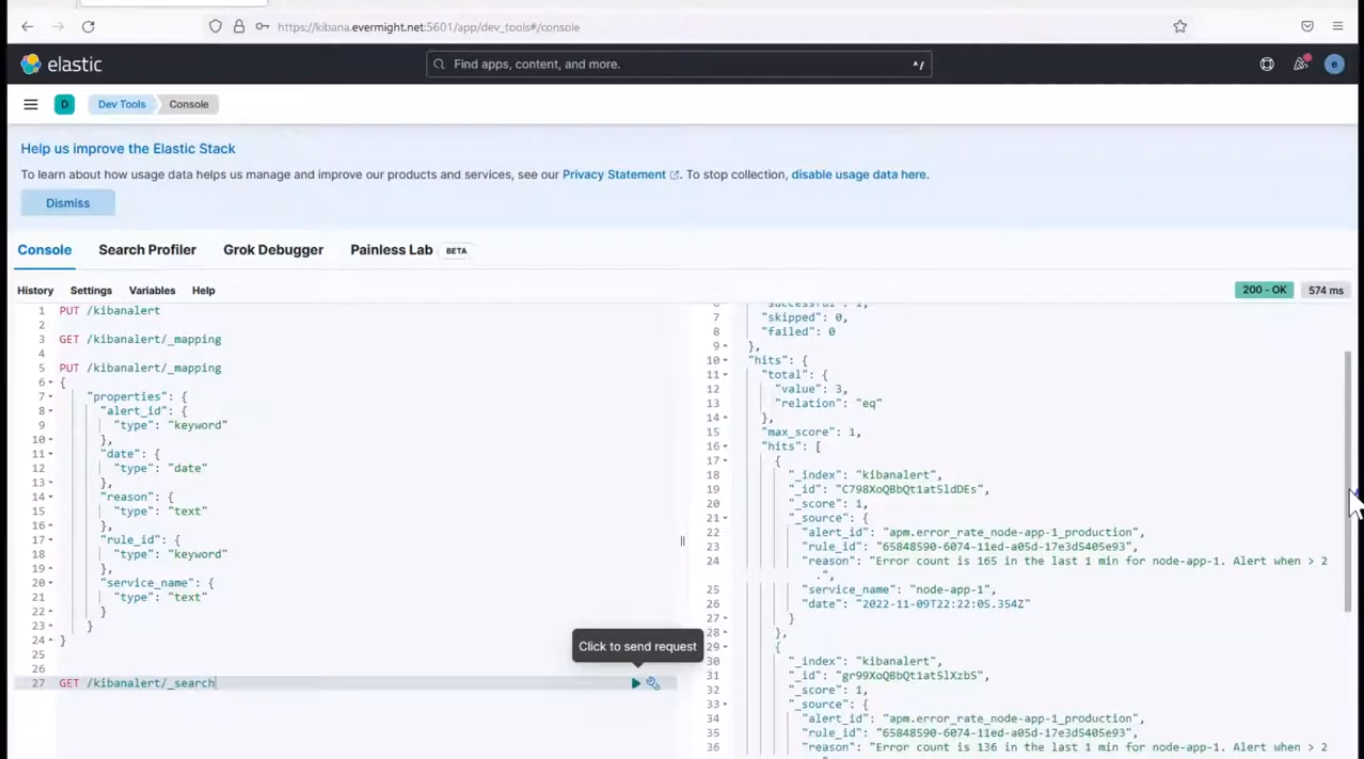Open the user avatar menu
The height and width of the screenshot is (759, 1364).
[x=1334, y=64]
